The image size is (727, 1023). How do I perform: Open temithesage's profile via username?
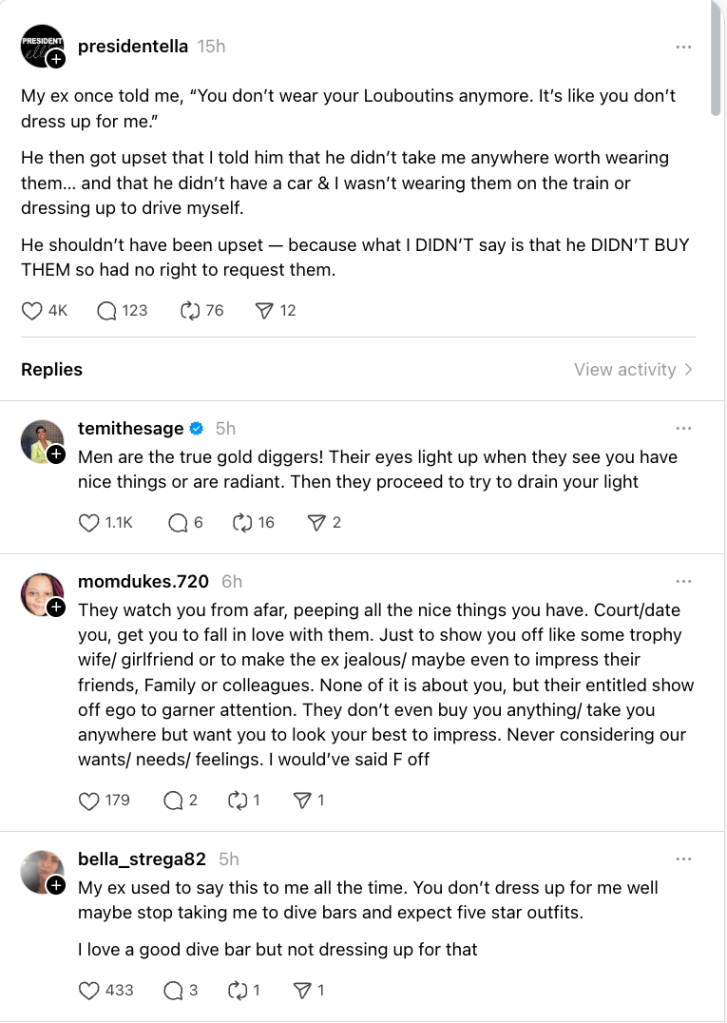click(x=130, y=428)
